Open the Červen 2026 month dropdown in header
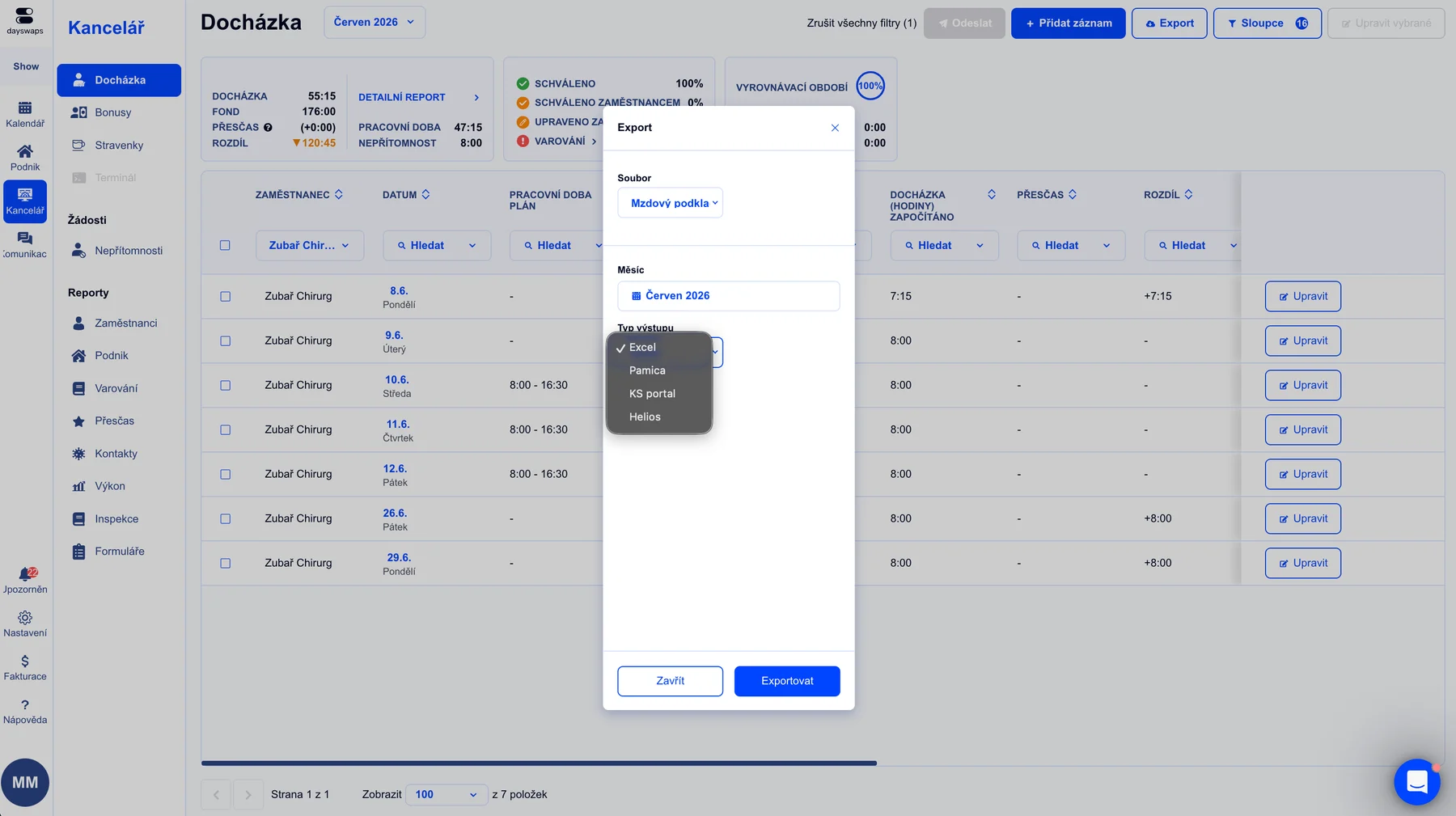The height and width of the screenshot is (816, 1456). click(375, 23)
